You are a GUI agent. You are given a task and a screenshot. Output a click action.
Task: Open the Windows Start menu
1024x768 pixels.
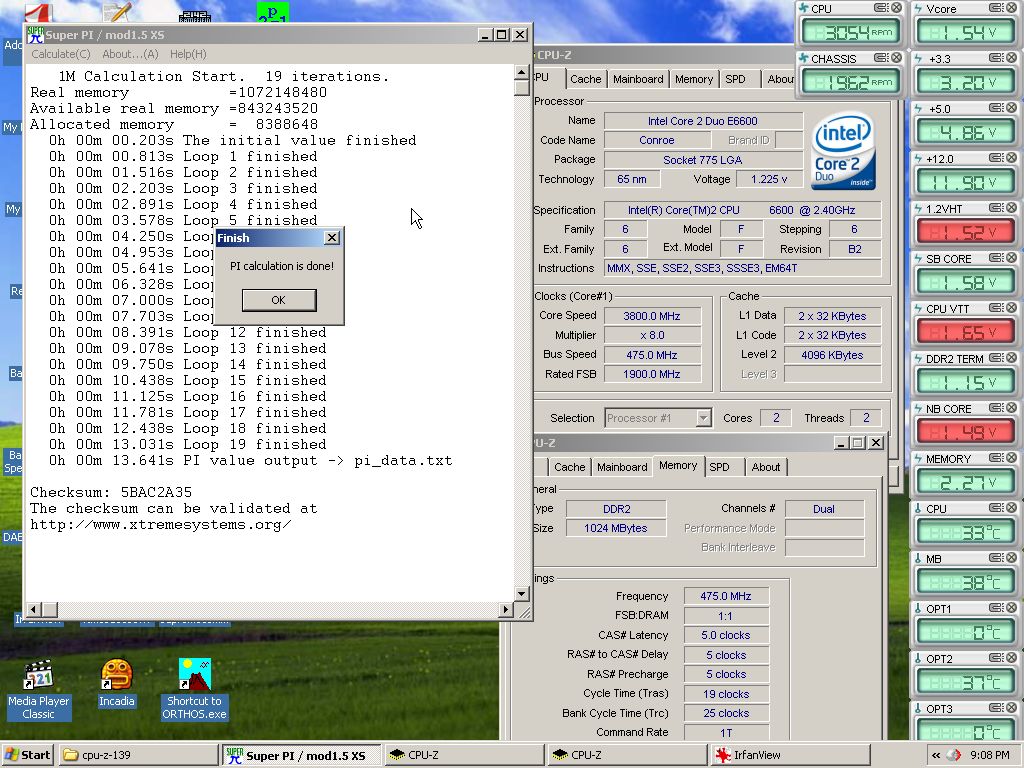[27, 755]
